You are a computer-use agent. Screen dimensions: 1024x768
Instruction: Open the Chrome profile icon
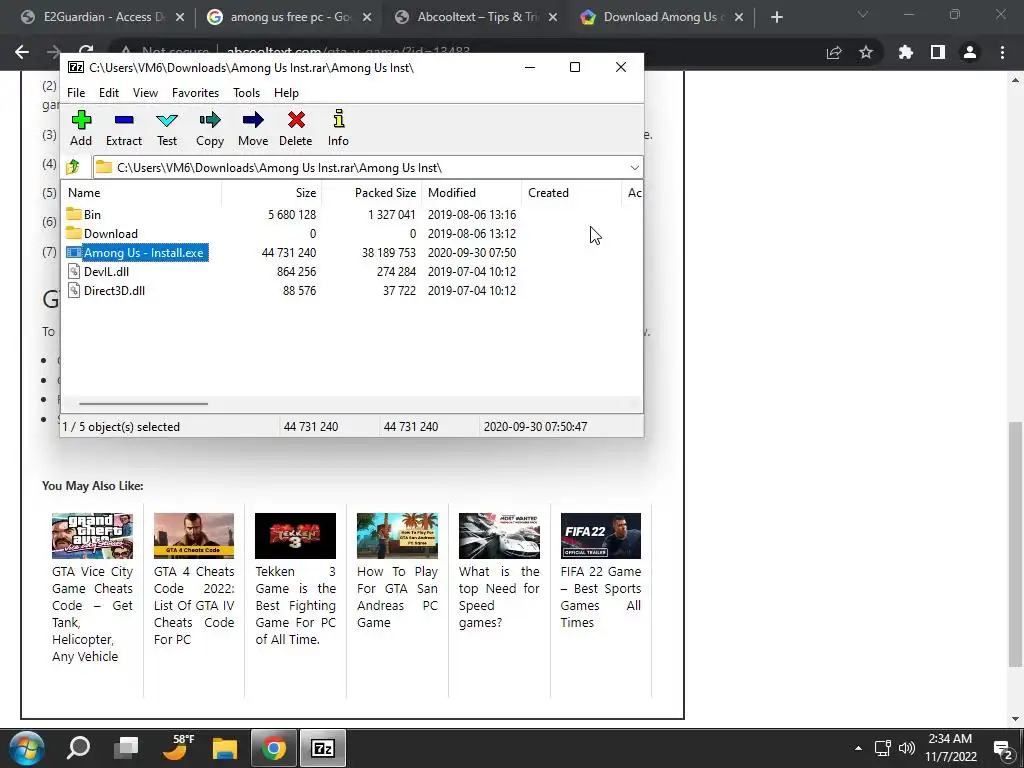tap(970, 52)
